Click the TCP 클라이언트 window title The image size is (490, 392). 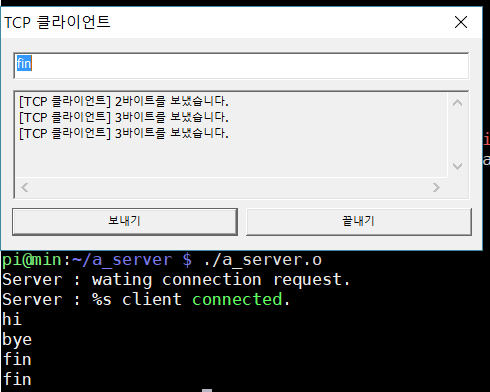57,22
